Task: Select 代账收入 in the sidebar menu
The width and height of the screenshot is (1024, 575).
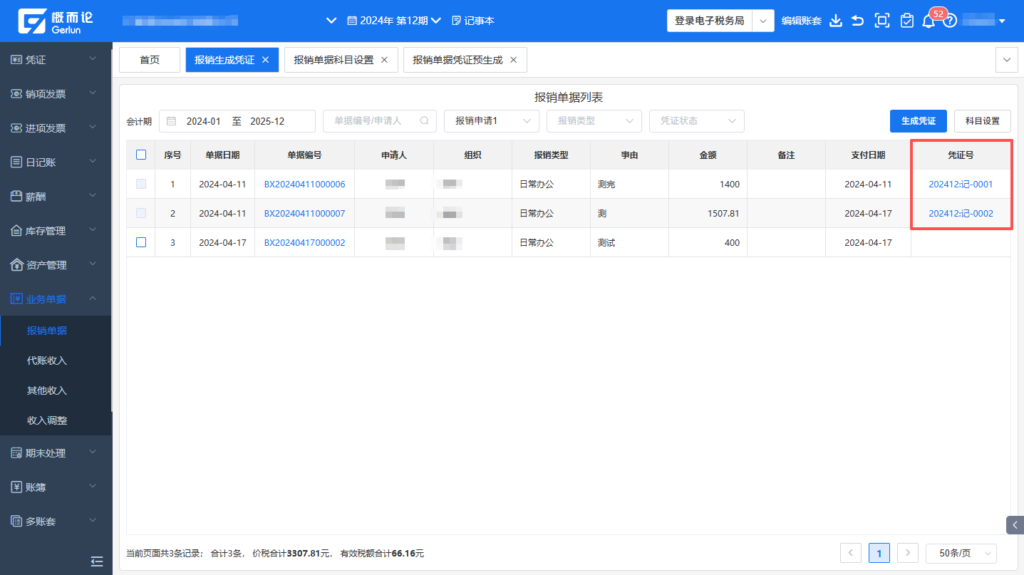Action: (x=47, y=360)
